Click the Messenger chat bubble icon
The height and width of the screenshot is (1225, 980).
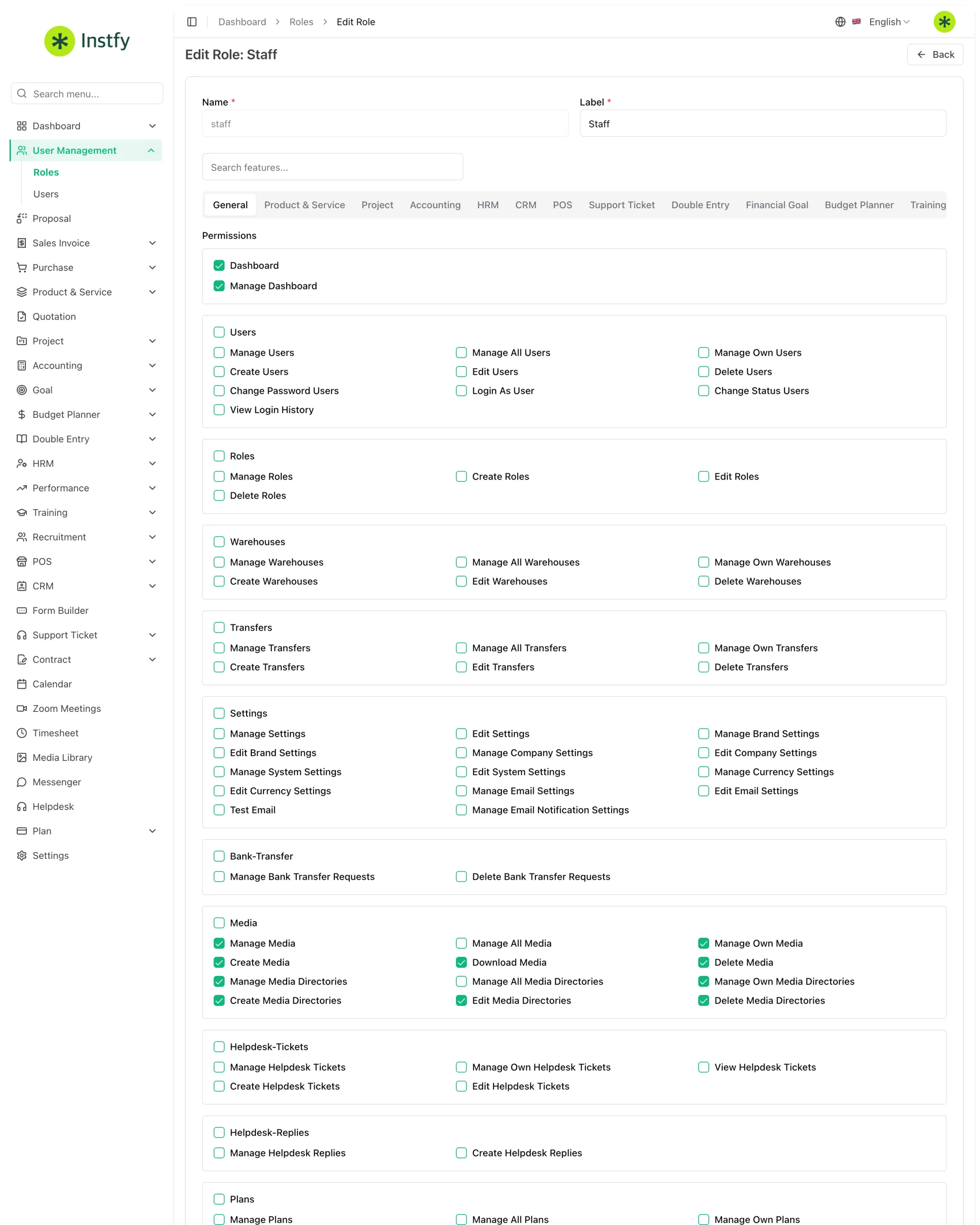click(x=22, y=782)
